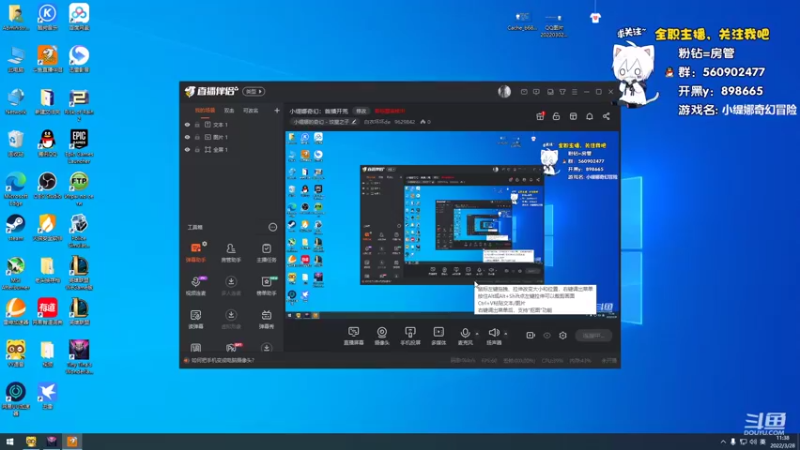Open the message icon next to the avatar
This screenshot has width=800, height=450.
click(x=524, y=92)
